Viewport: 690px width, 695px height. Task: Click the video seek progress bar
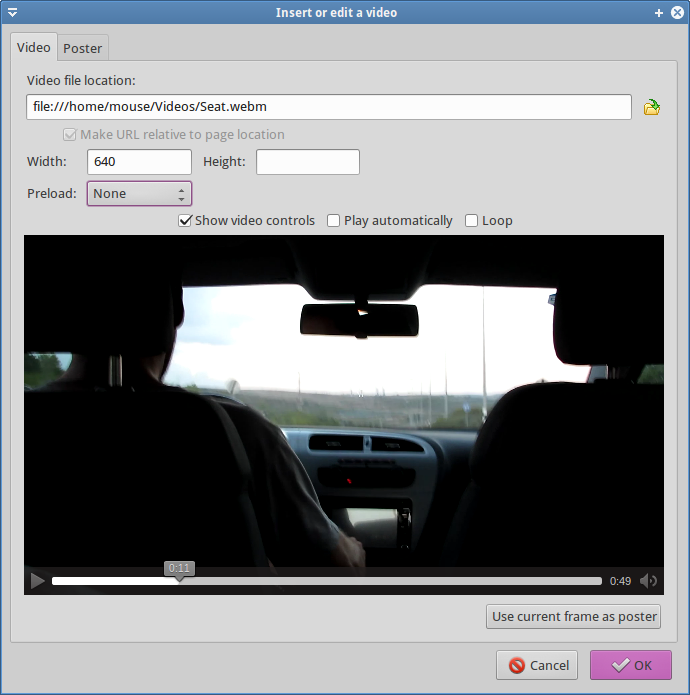(x=327, y=581)
